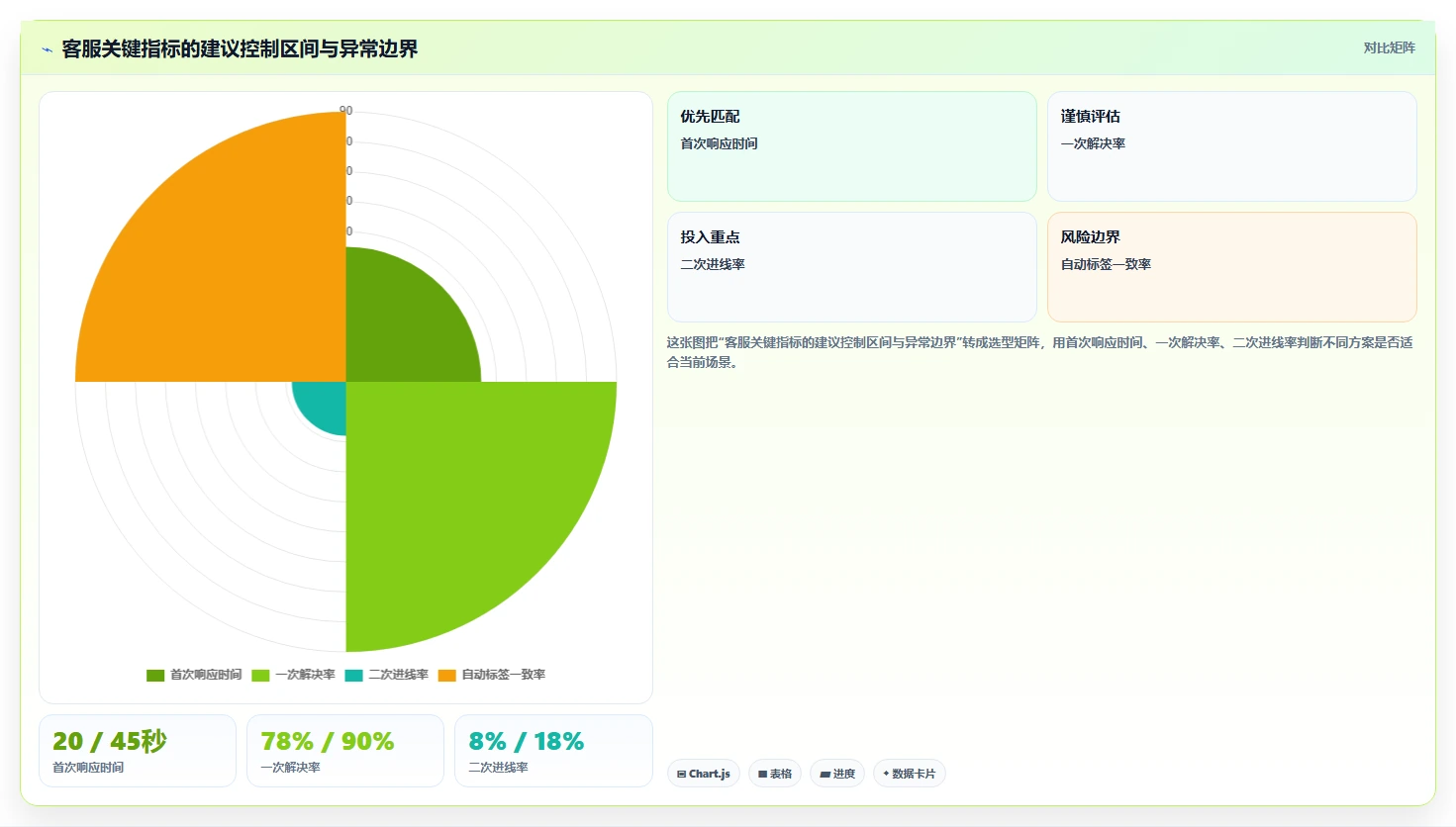Click the 数据卡片 tag
This screenshot has height=827, width=1456.
(x=909, y=774)
